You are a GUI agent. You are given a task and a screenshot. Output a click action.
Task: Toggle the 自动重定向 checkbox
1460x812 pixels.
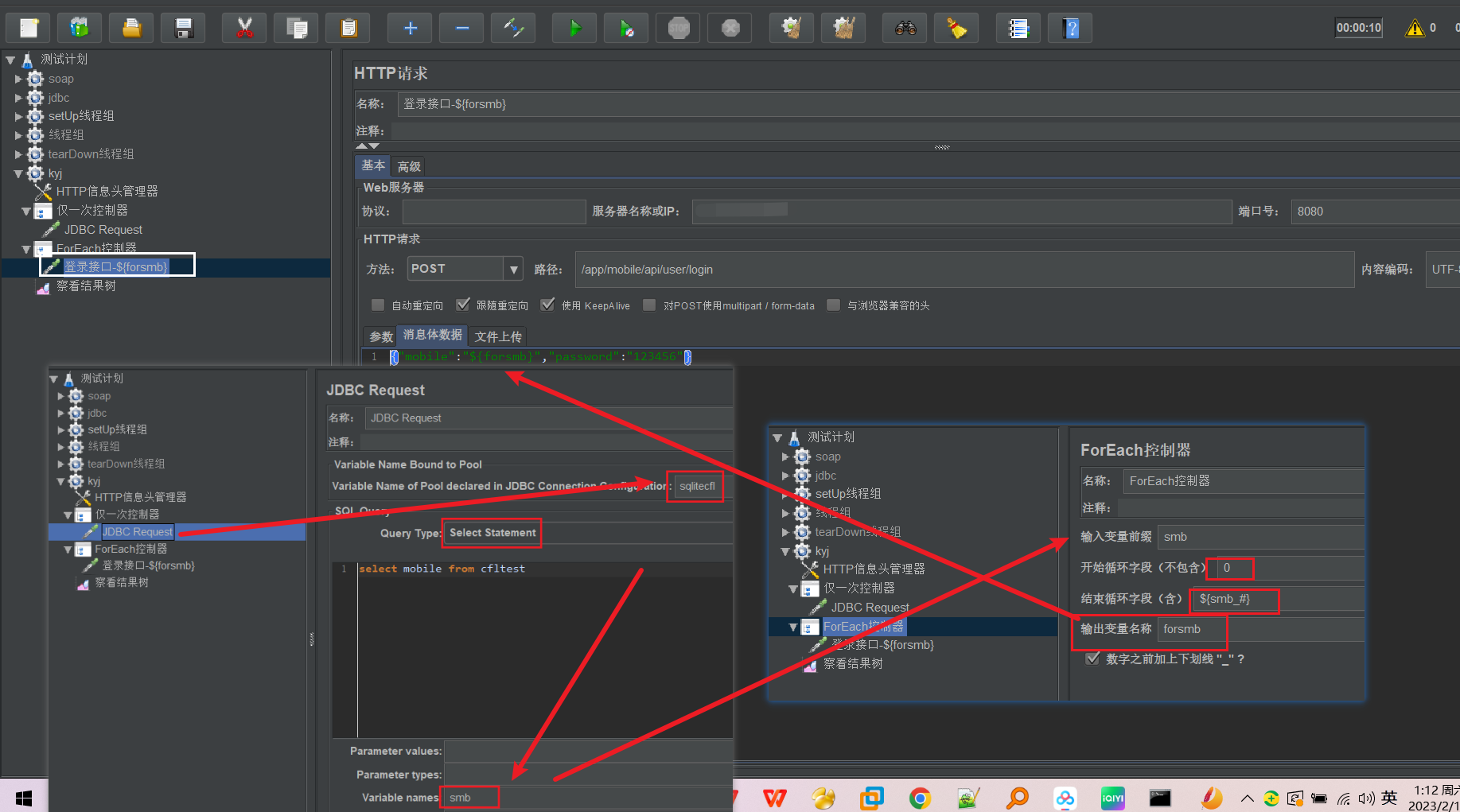[378, 305]
